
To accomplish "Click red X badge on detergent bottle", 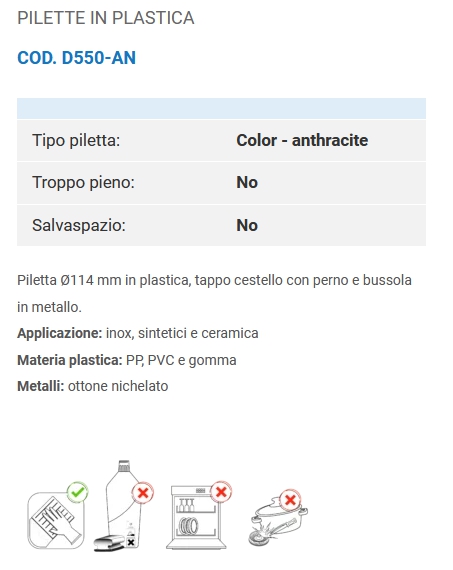I will pos(143,493).
